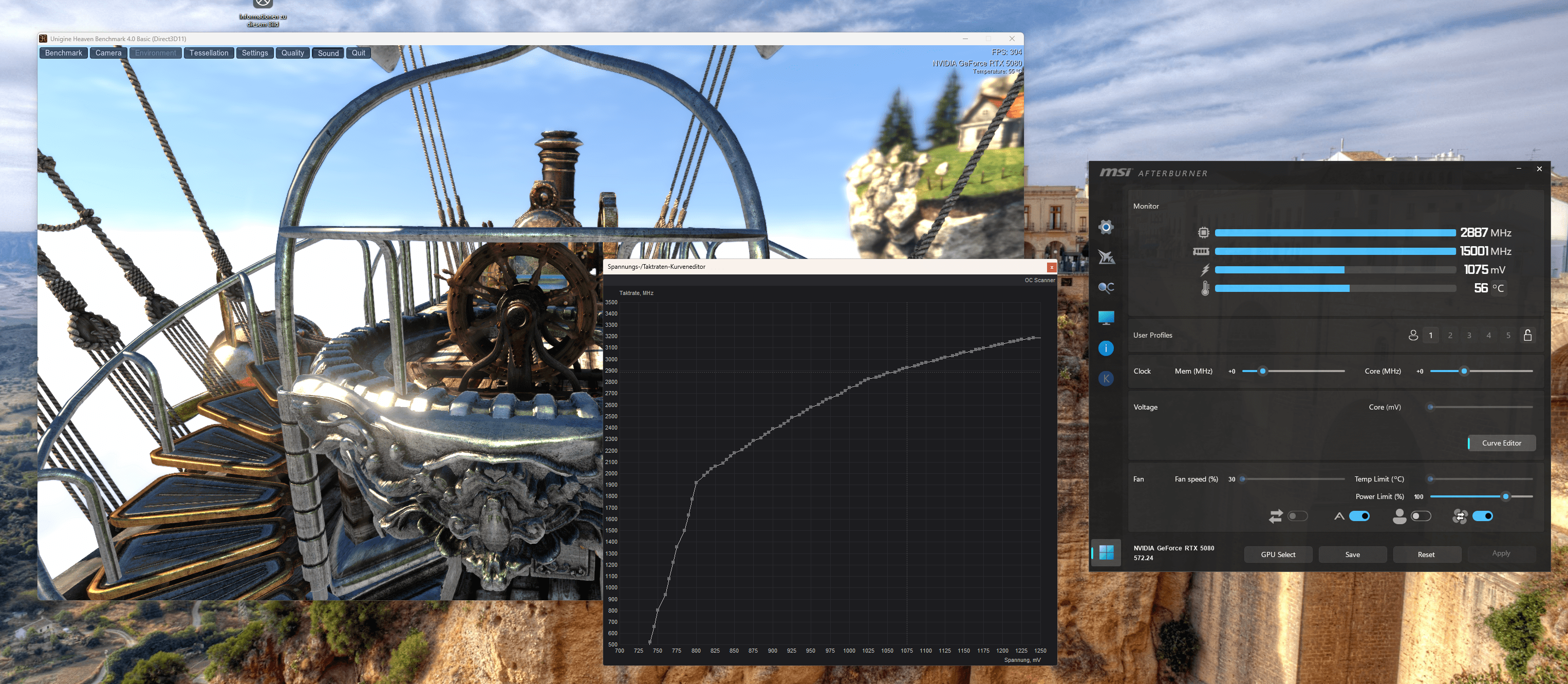1568x684 pixels.
Task: Click the voltage lightning bolt icon
Action: click(1205, 269)
